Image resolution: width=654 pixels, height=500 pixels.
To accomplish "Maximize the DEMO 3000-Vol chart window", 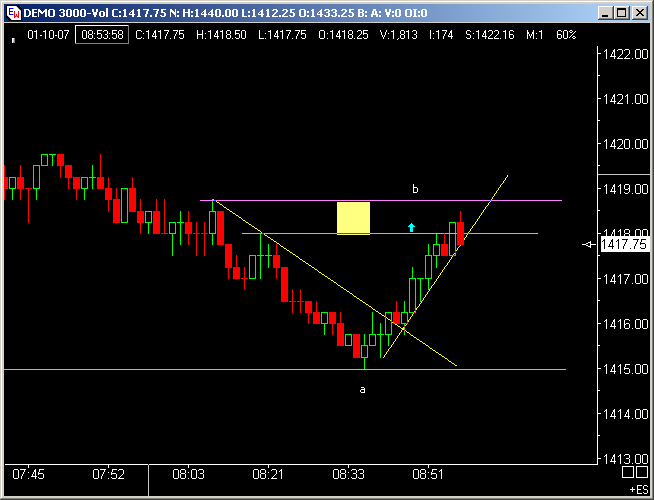I will pos(622,13).
